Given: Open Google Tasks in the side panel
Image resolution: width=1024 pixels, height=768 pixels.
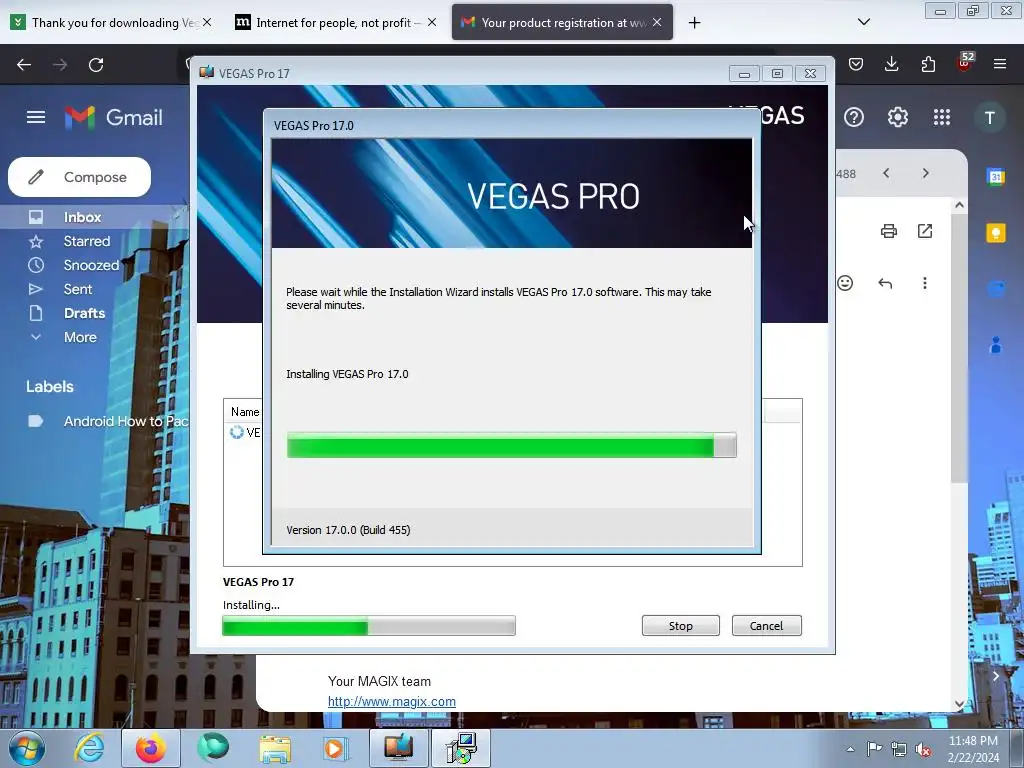Looking at the screenshot, I should coord(996,289).
